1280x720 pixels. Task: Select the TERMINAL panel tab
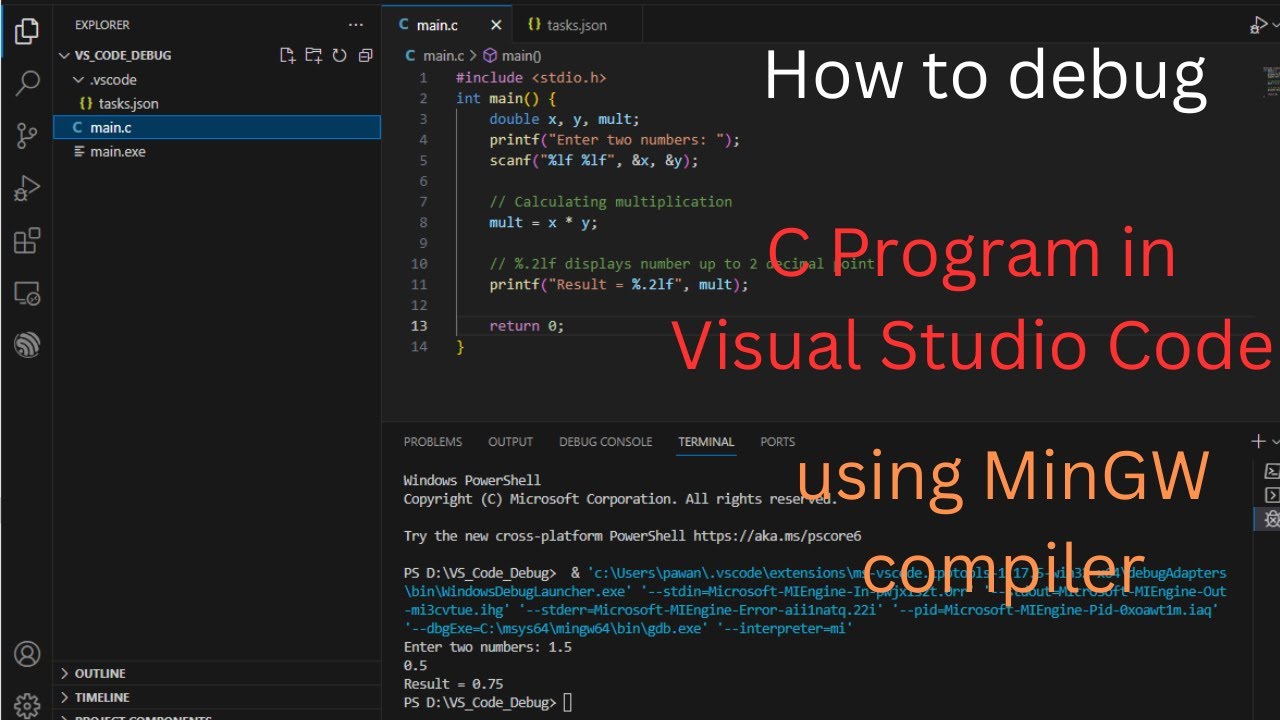(706, 441)
